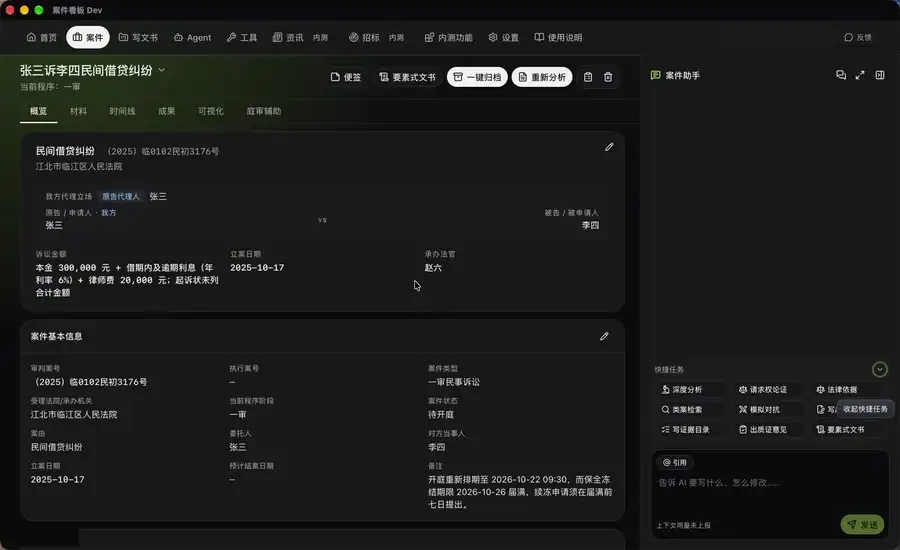The height and width of the screenshot is (550, 900).
Task: Open the 工具 tools menu
Action: 242,37
